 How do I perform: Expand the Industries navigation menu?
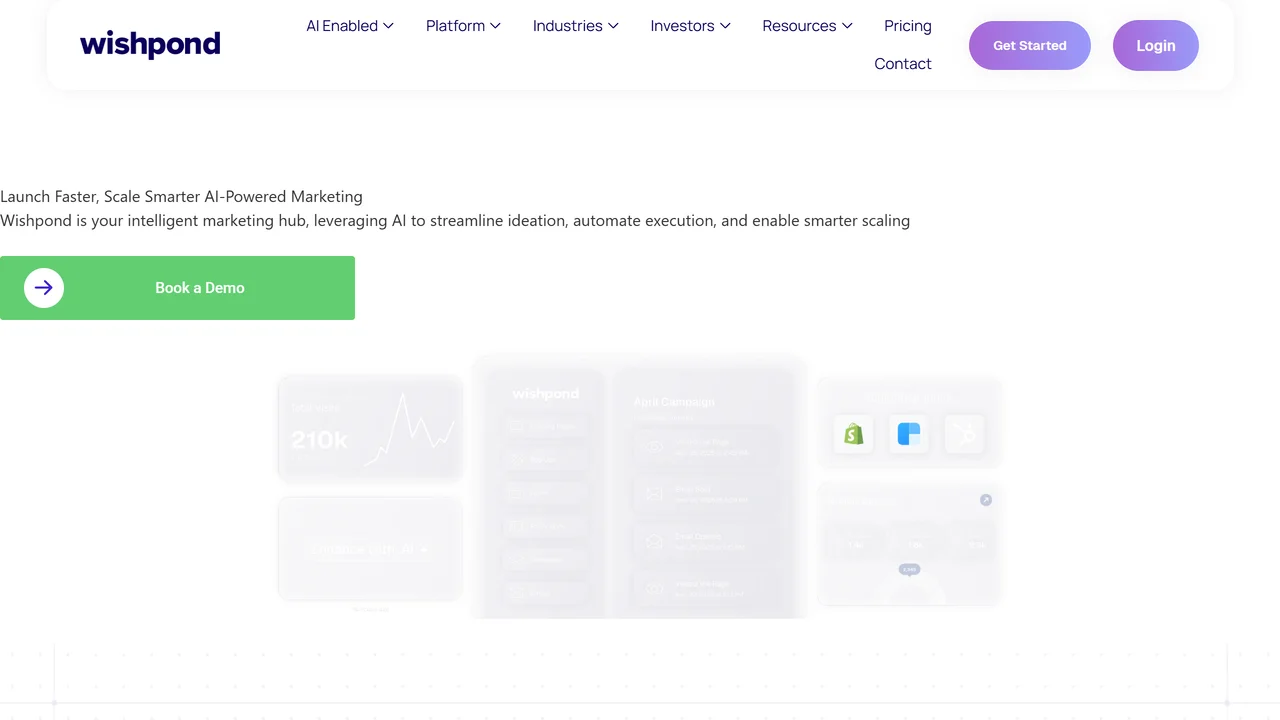[576, 26]
